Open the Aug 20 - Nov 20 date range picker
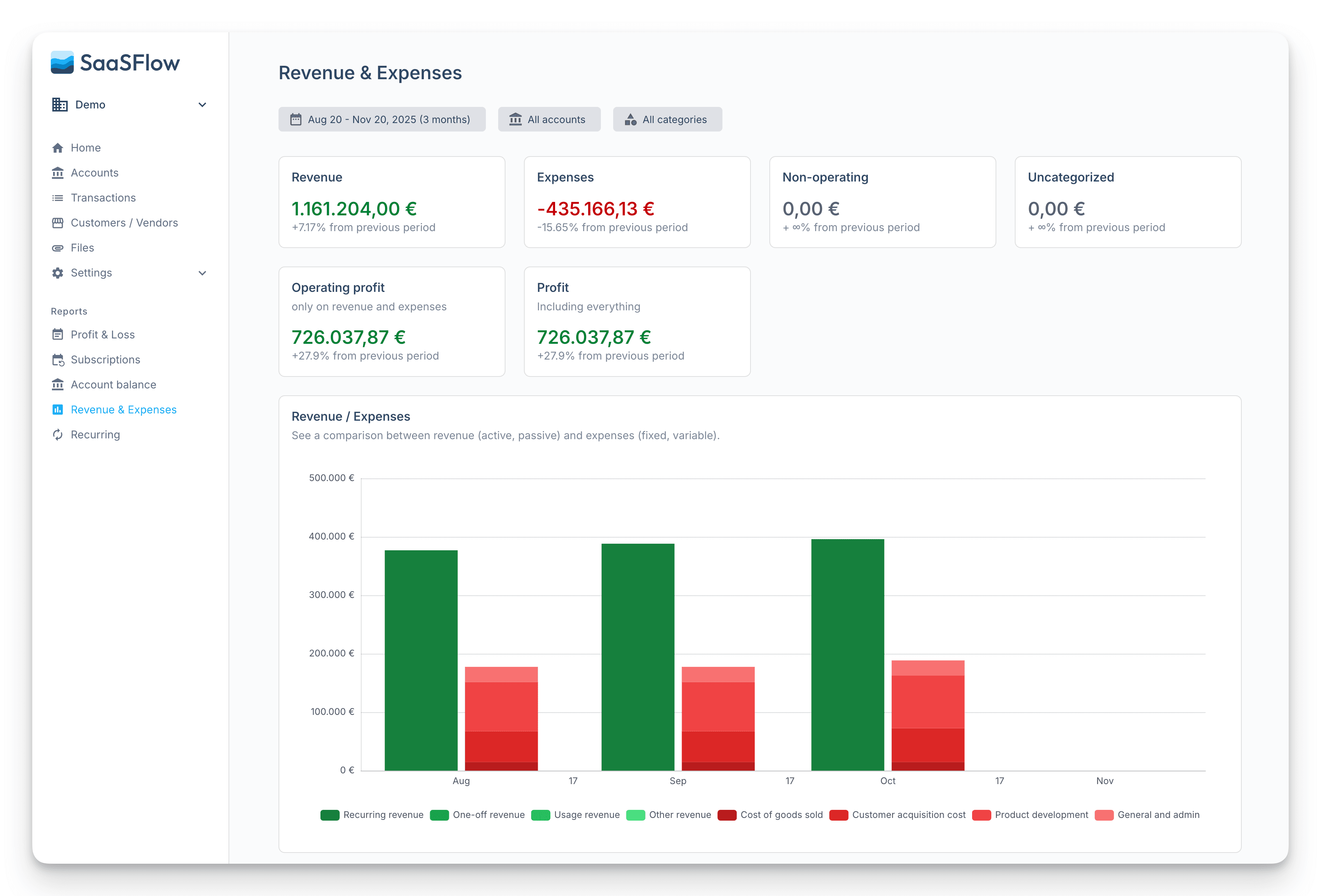1321x896 pixels. [381, 119]
